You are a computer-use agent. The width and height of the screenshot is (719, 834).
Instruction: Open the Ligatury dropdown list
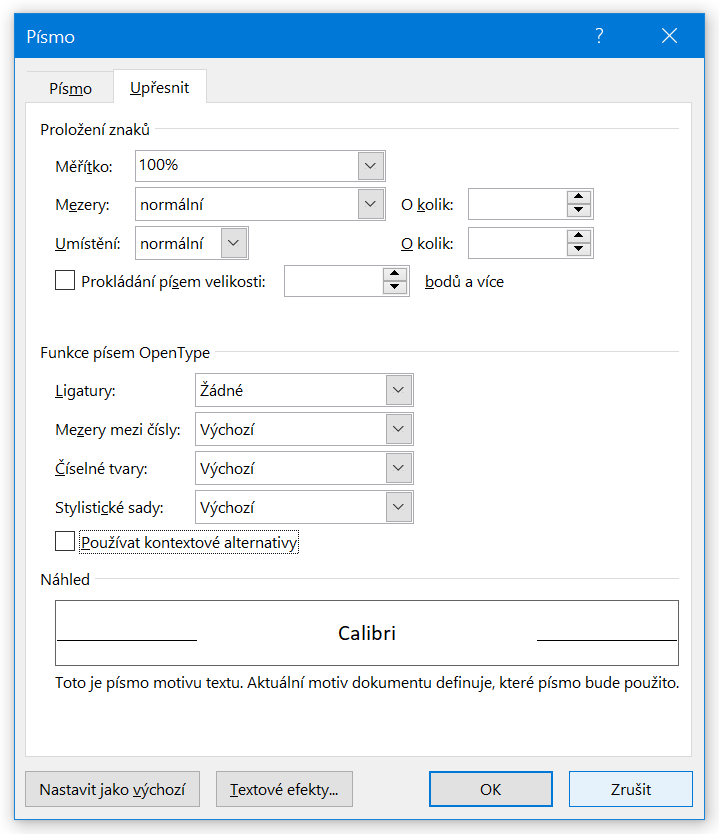[x=399, y=391]
